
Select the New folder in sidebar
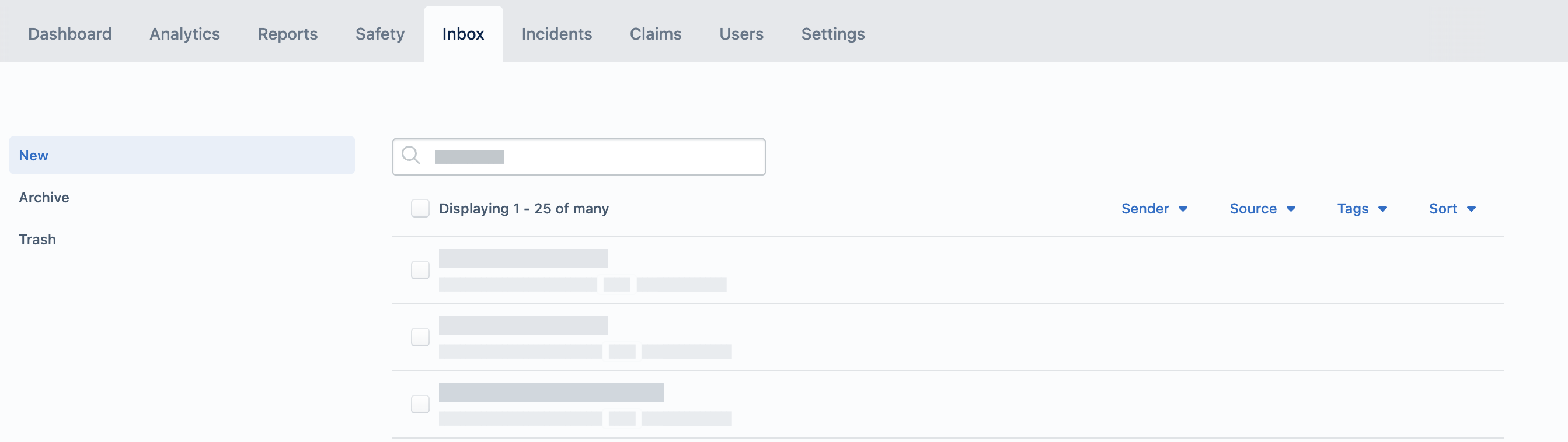pos(182,155)
